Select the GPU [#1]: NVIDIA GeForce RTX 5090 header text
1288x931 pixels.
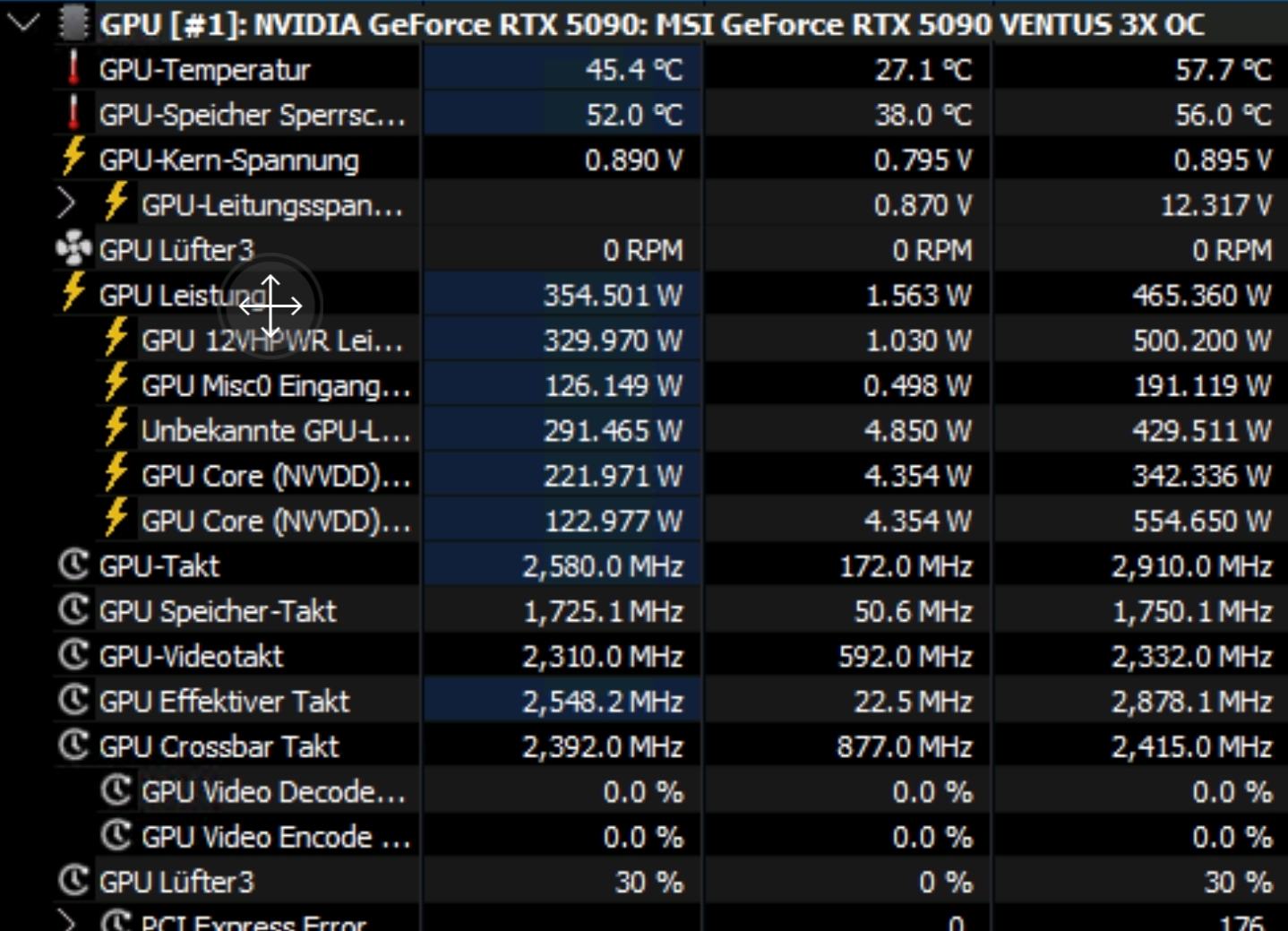pos(651,24)
